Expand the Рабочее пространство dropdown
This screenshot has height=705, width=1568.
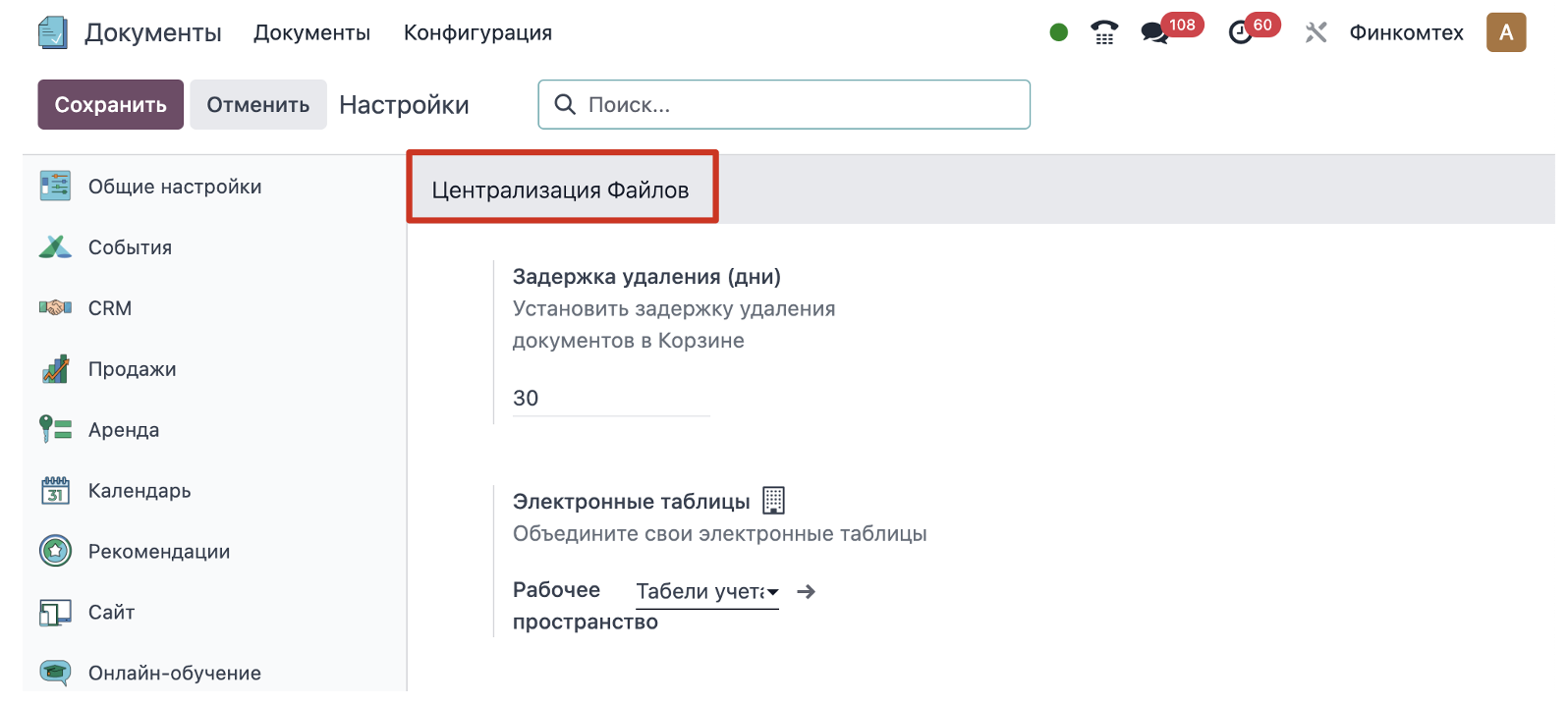pos(706,592)
